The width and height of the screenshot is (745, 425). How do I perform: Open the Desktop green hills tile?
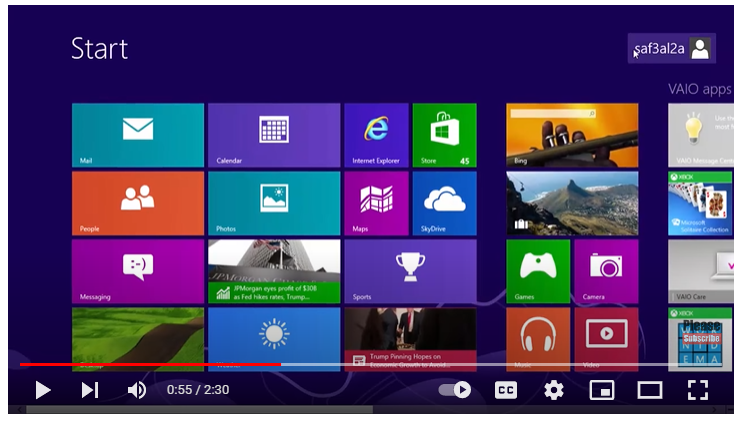click(138, 339)
